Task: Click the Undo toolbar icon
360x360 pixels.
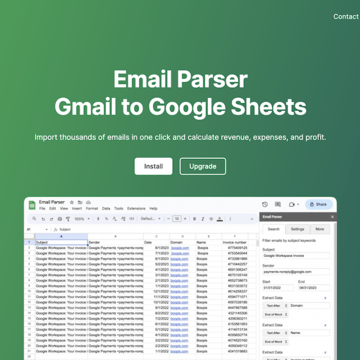Action: point(43,219)
